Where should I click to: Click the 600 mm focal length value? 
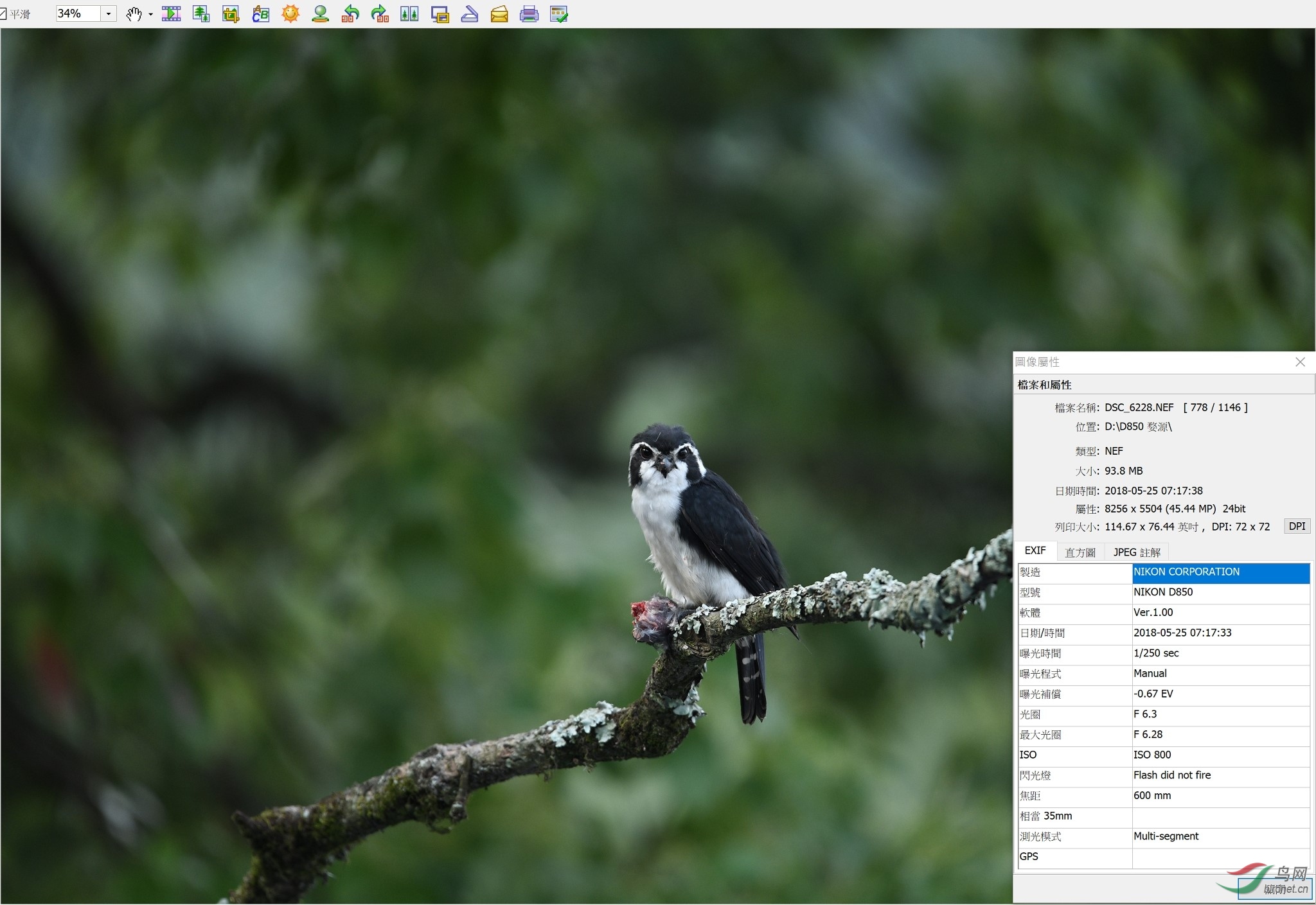pos(1151,796)
